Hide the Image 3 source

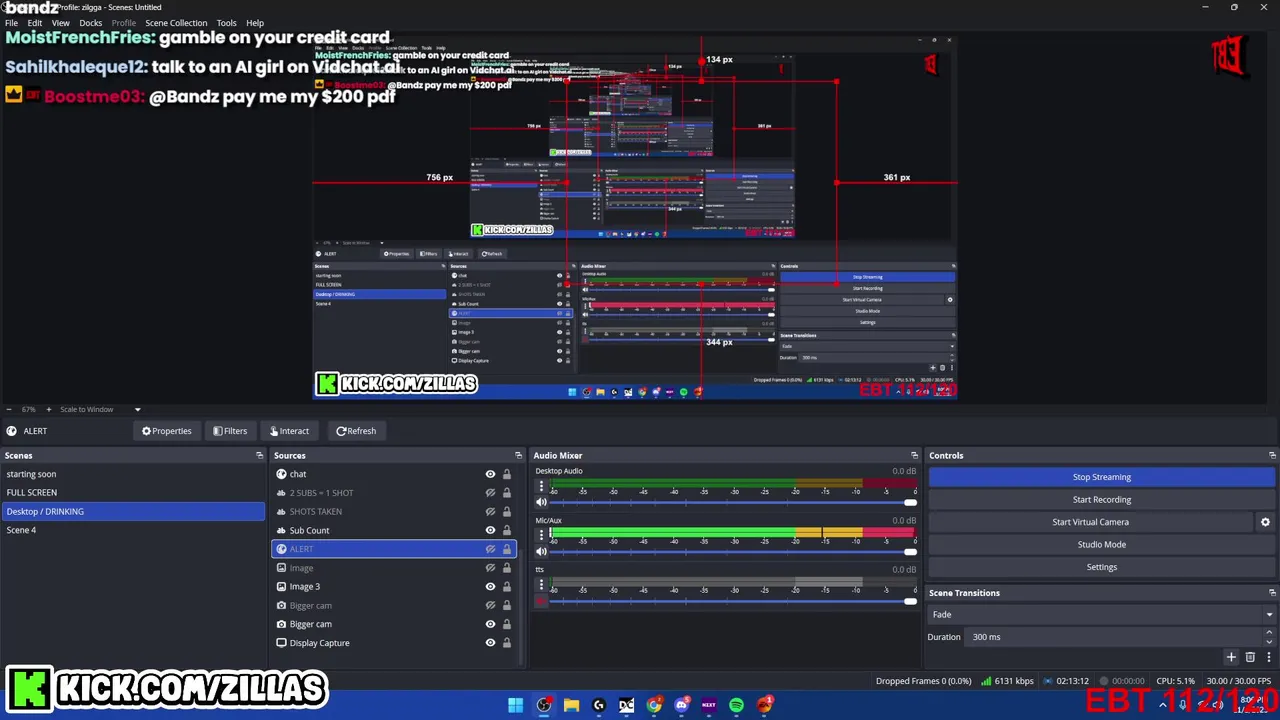coord(490,587)
